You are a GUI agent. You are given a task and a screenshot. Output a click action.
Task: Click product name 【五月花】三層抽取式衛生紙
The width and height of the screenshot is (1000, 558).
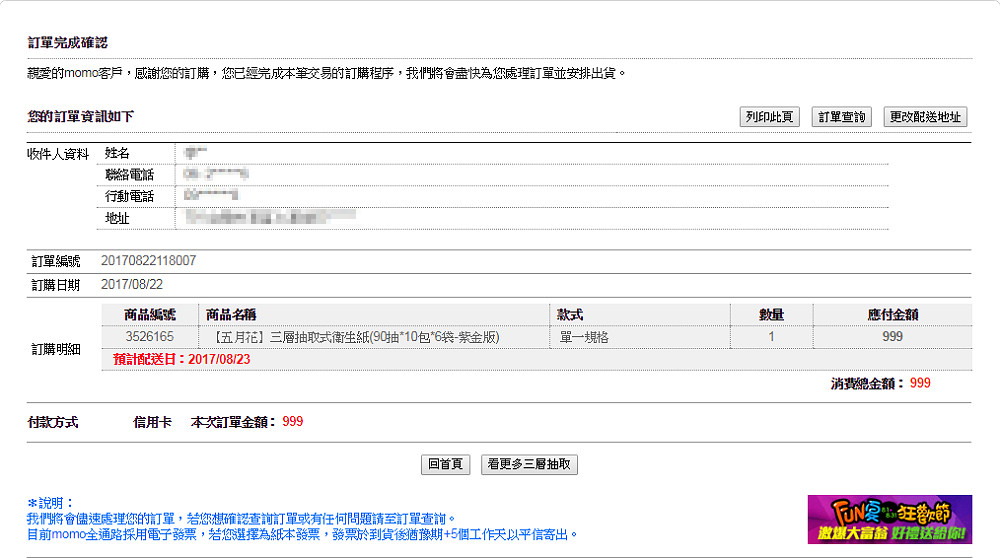pos(354,337)
